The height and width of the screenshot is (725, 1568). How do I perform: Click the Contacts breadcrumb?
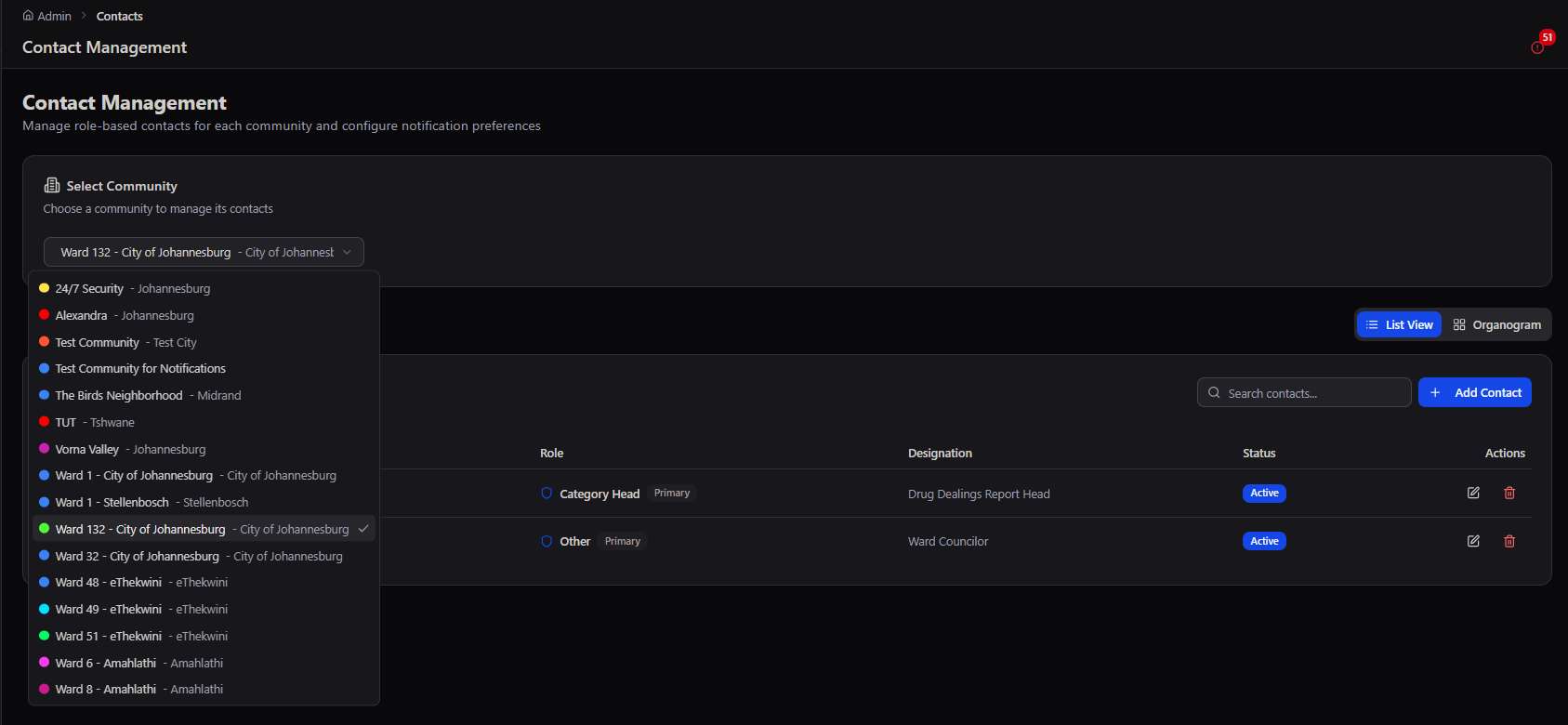(120, 16)
